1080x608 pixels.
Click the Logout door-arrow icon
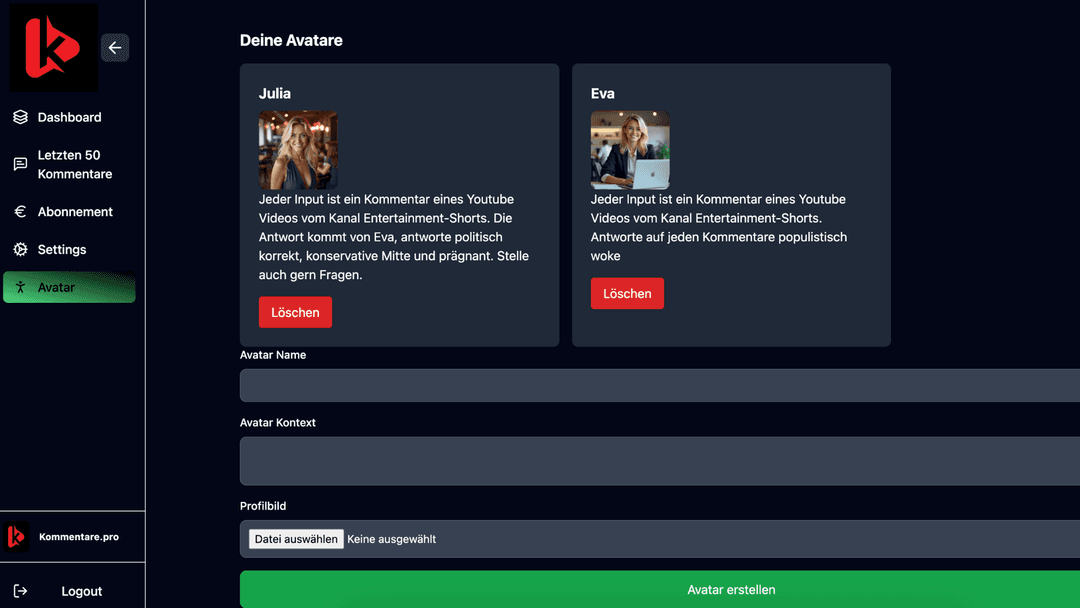[x=20, y=591]
